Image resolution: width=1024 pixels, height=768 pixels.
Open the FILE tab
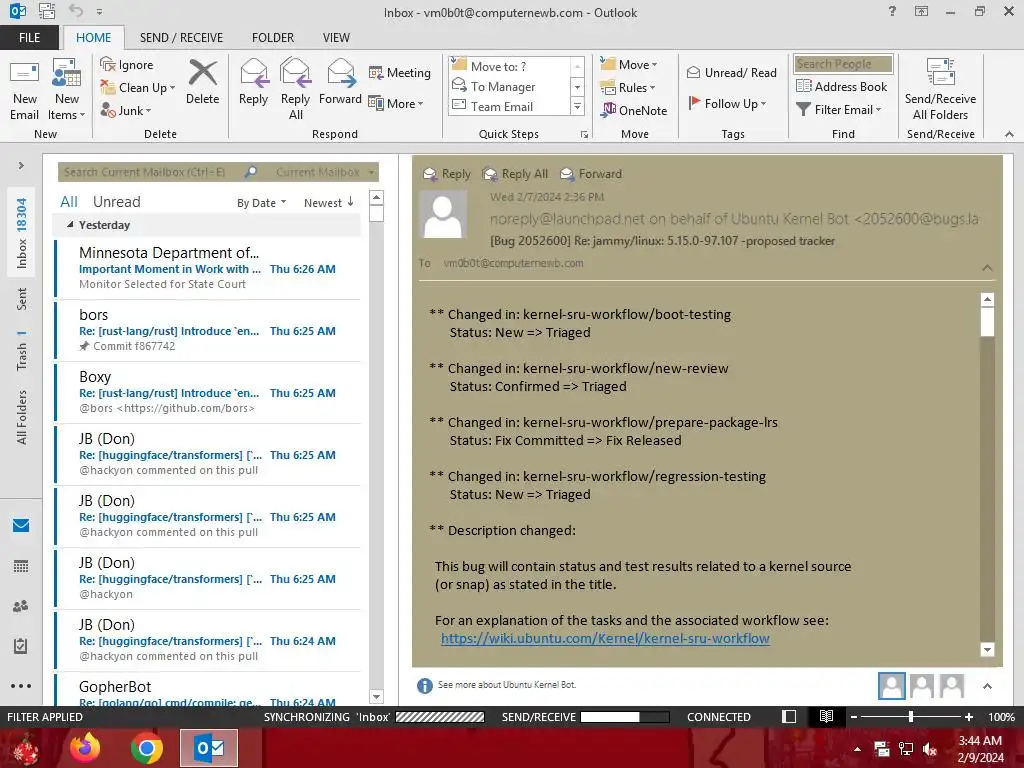click(x=29, y=38)
